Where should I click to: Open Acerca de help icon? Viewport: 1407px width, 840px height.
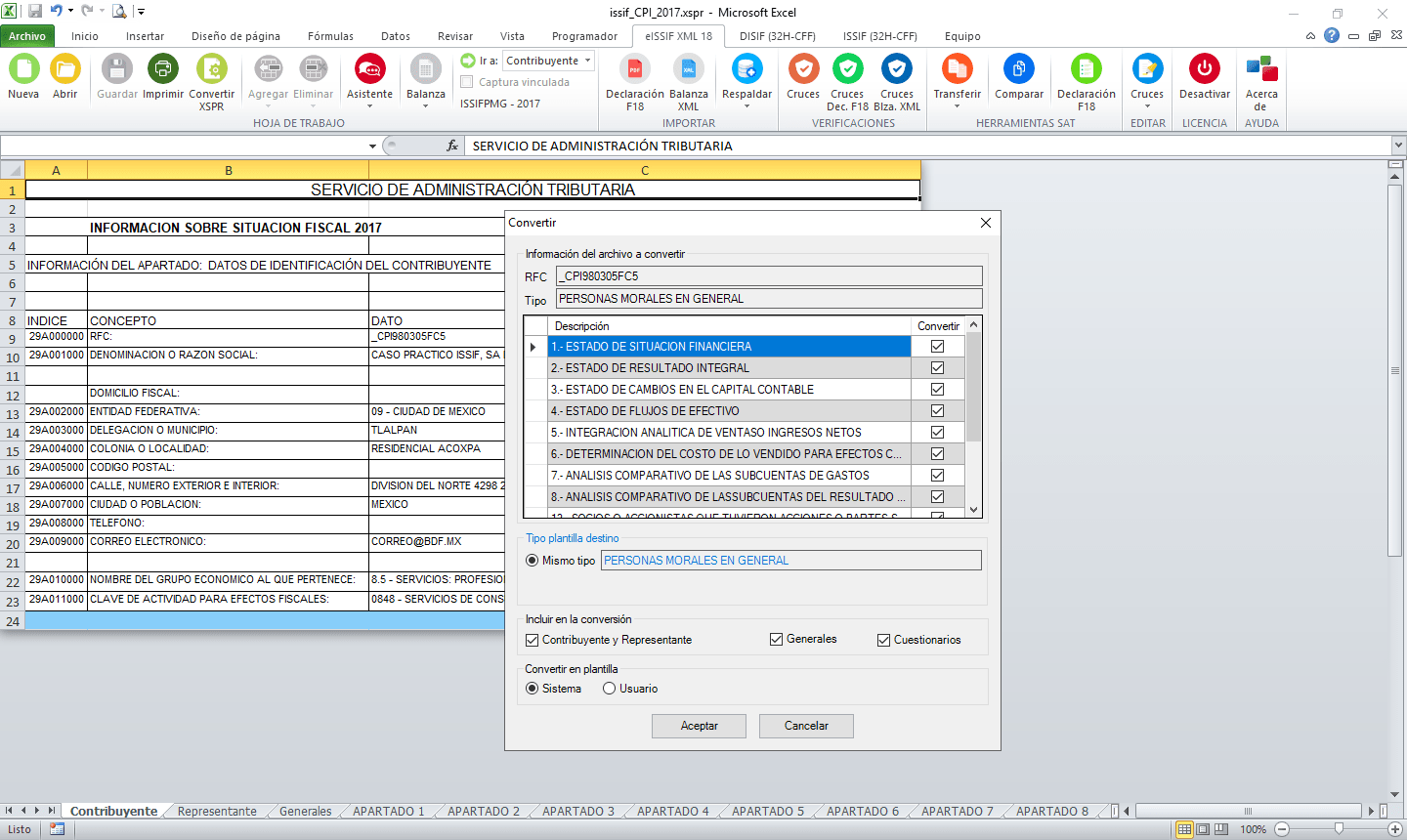pos(1261,69)
